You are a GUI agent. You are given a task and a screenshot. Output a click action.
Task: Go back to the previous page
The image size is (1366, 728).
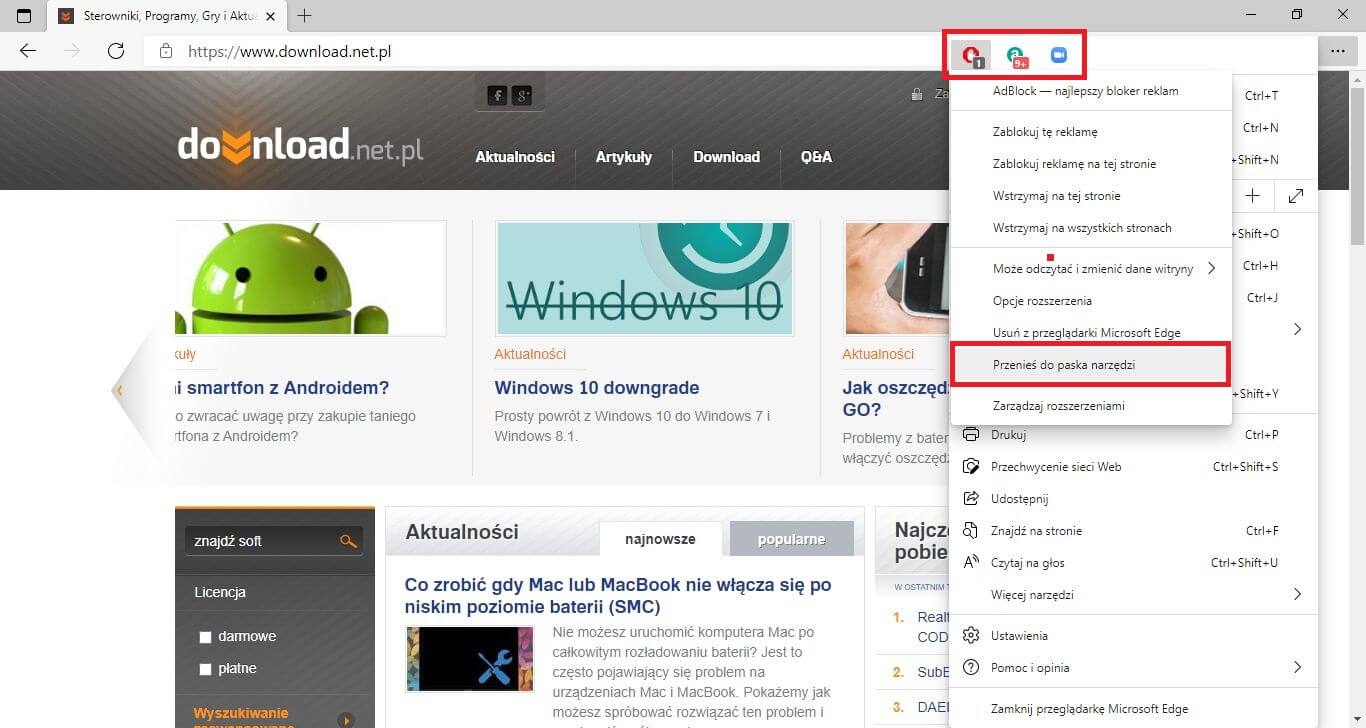28,51
